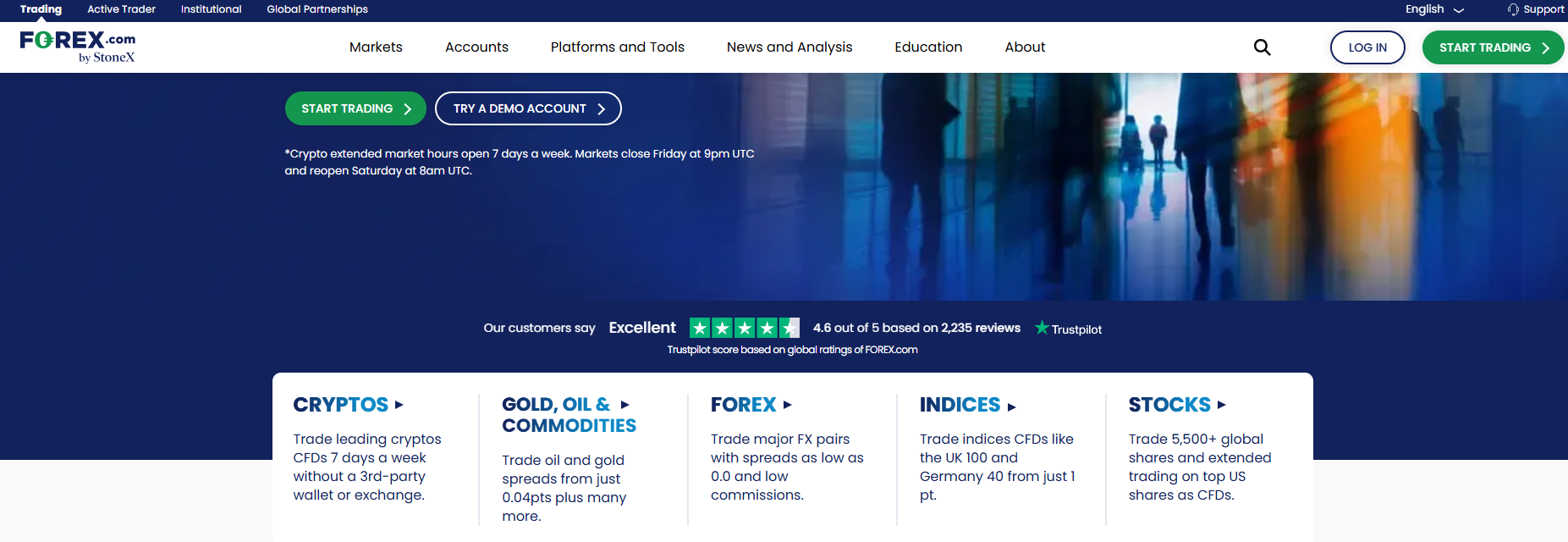Click the Trustpilot five-star rating image
This screenshot has width=1568, height=542.
click(744, 328)
